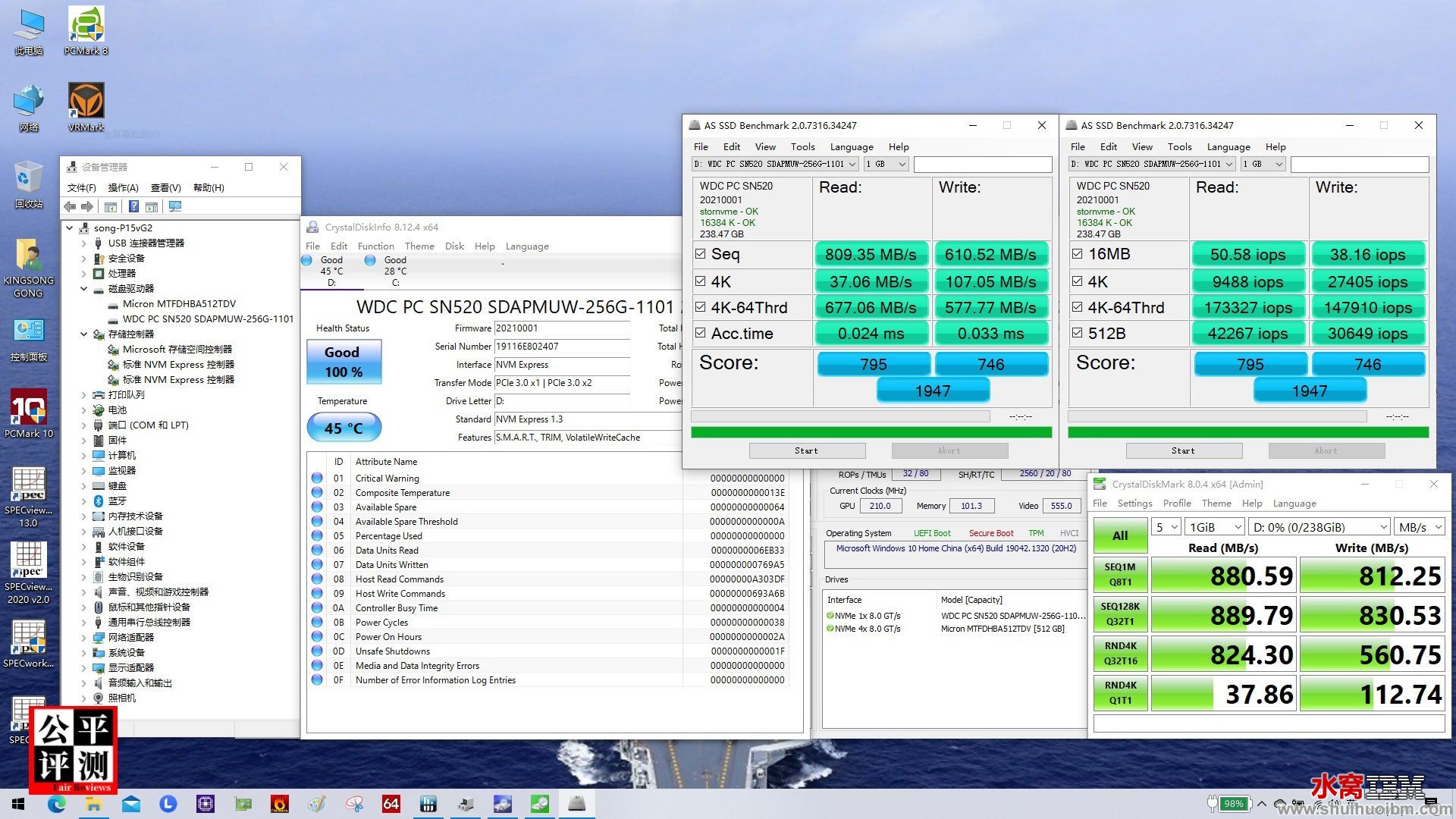Click AIDA64 taskbar icon labeled 64
The height and width of the screenshot is (819, 1456).
pos(391,804)
